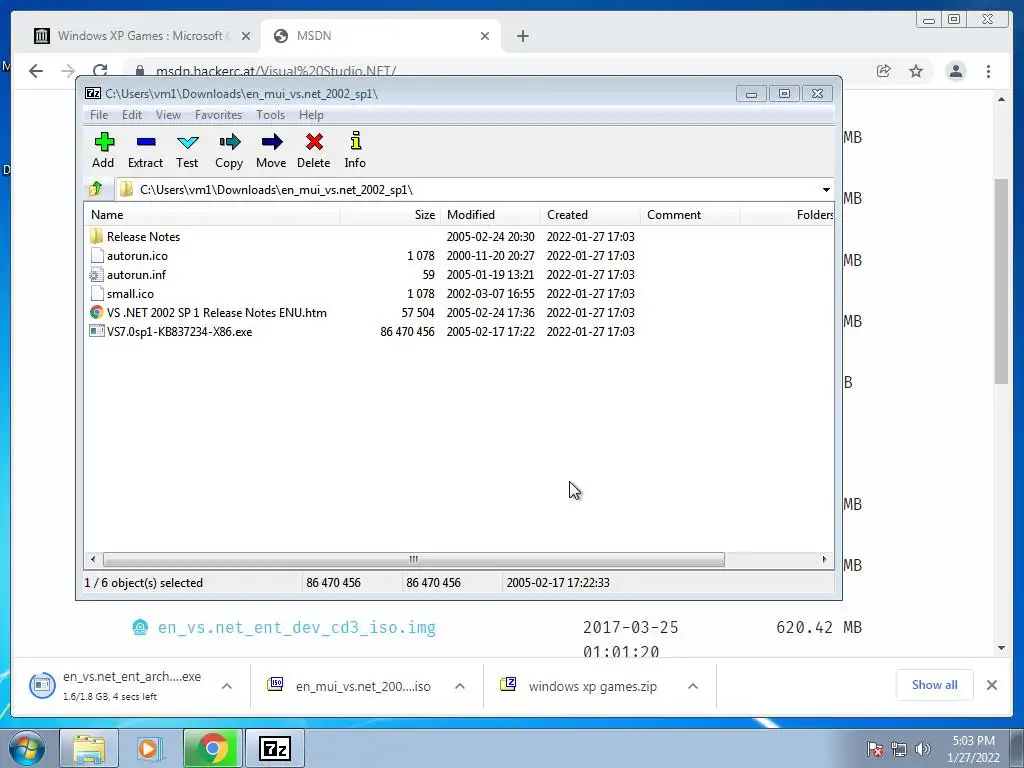This screenshot has height=768, width=1024.
Task: Click Chrome's back arrow
Action: (36, 71)
